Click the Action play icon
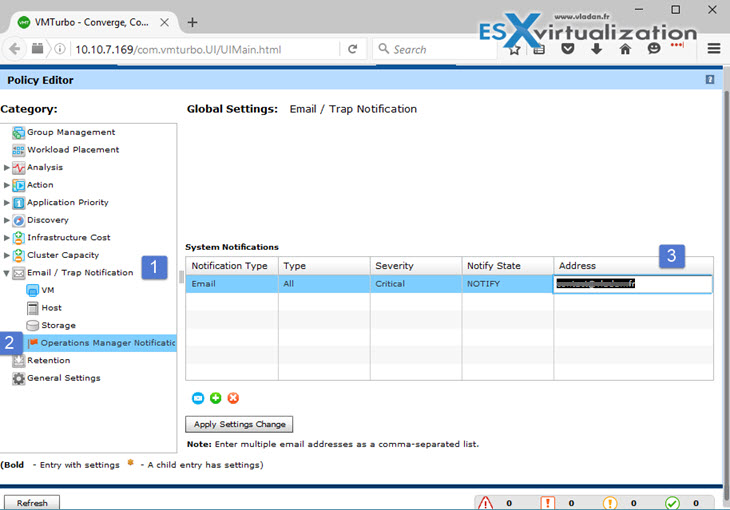 (x=19, y=185)
